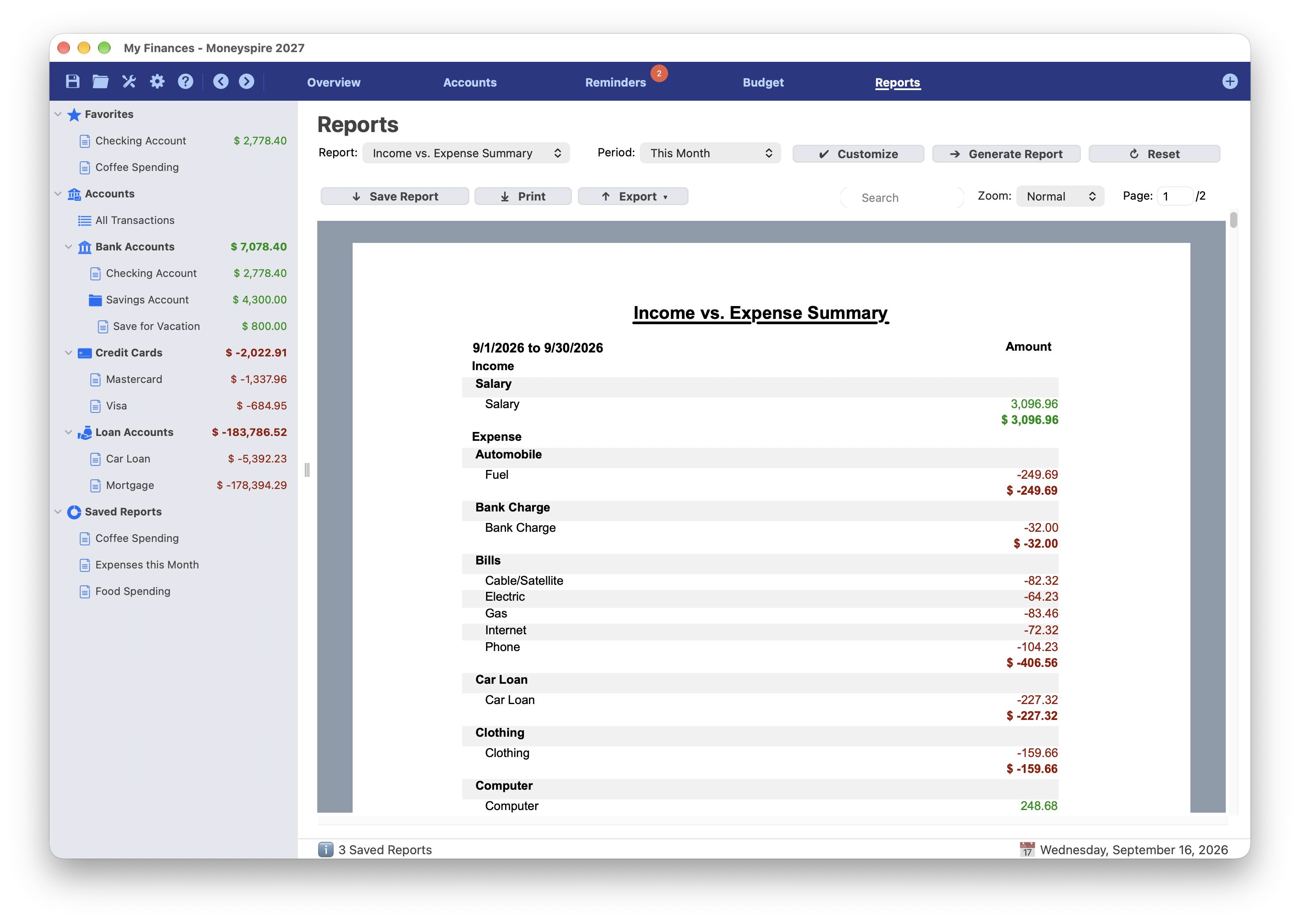Click the Generate Report button
1300x924 pixels.
pyautogui.click(x=1006, y=154)
